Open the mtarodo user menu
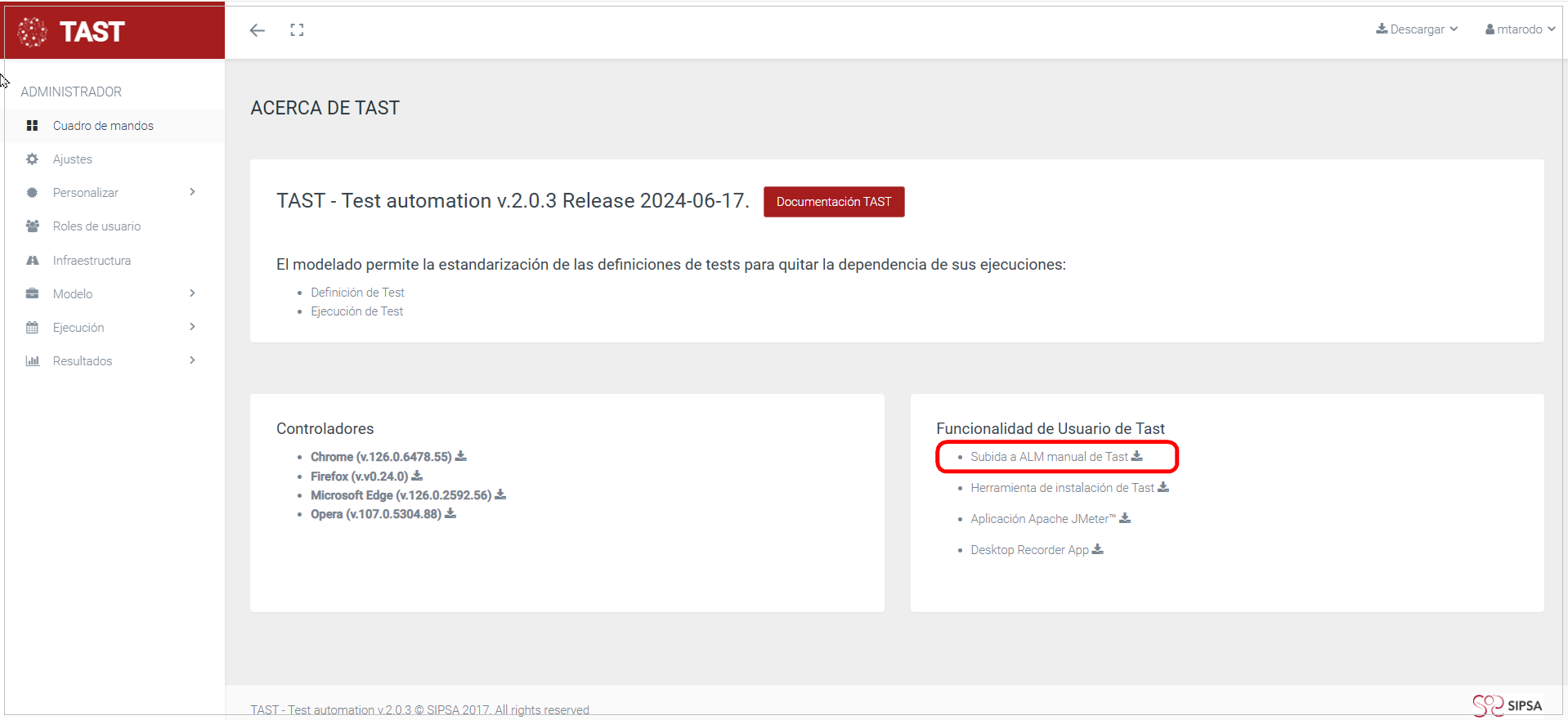 [1520, 29]
